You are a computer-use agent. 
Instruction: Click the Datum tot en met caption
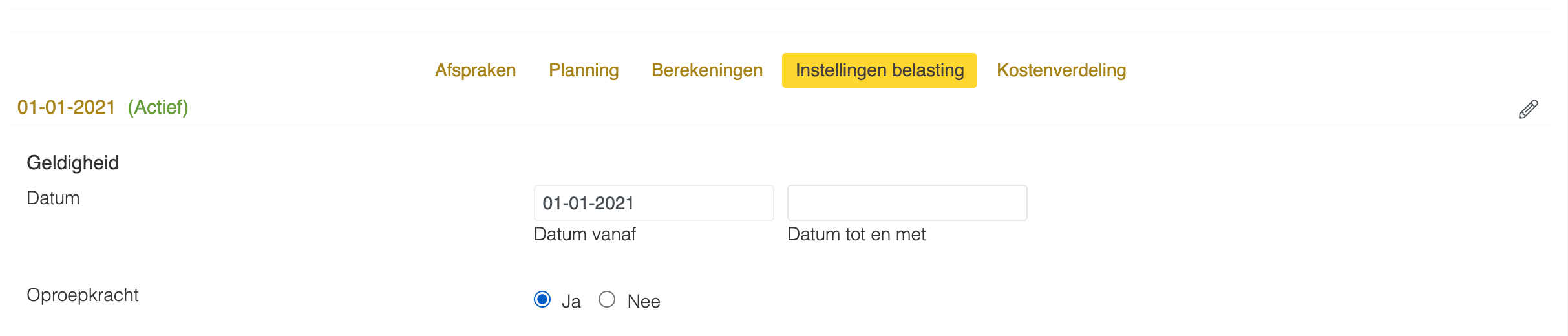coord(856,235)
